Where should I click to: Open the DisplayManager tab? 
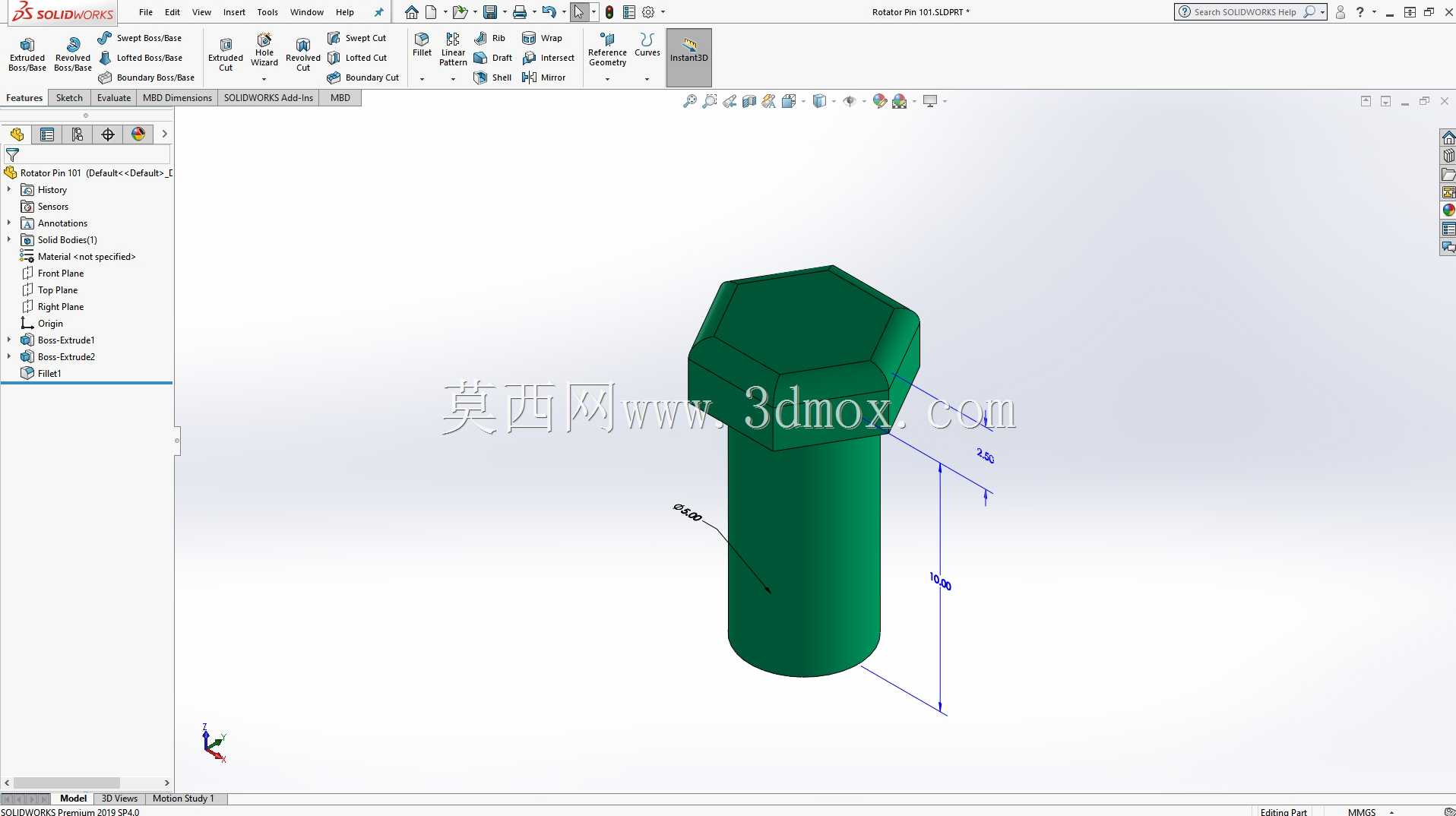(138, 134)
